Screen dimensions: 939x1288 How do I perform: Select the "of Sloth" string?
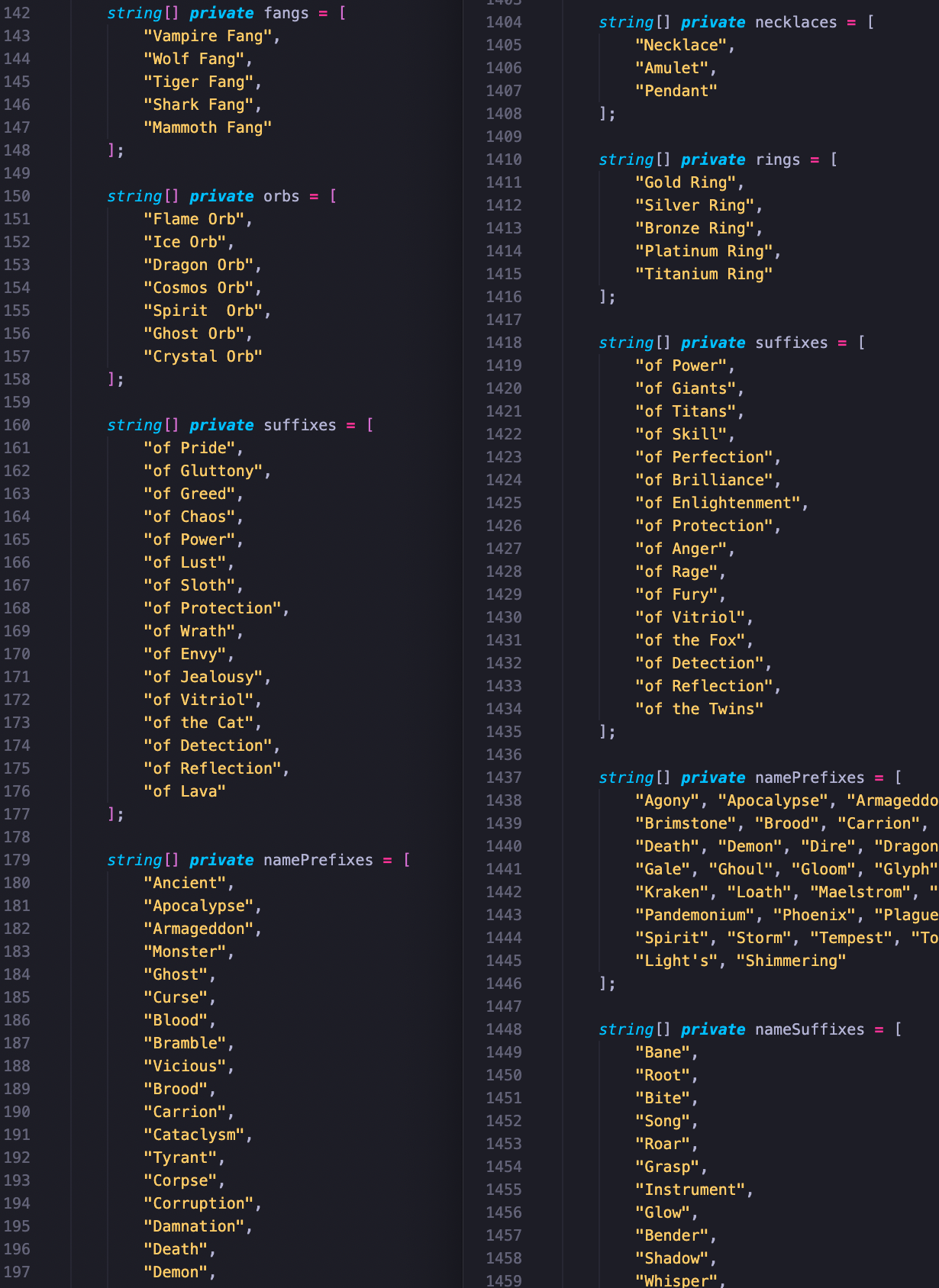(x=189, y=585)
